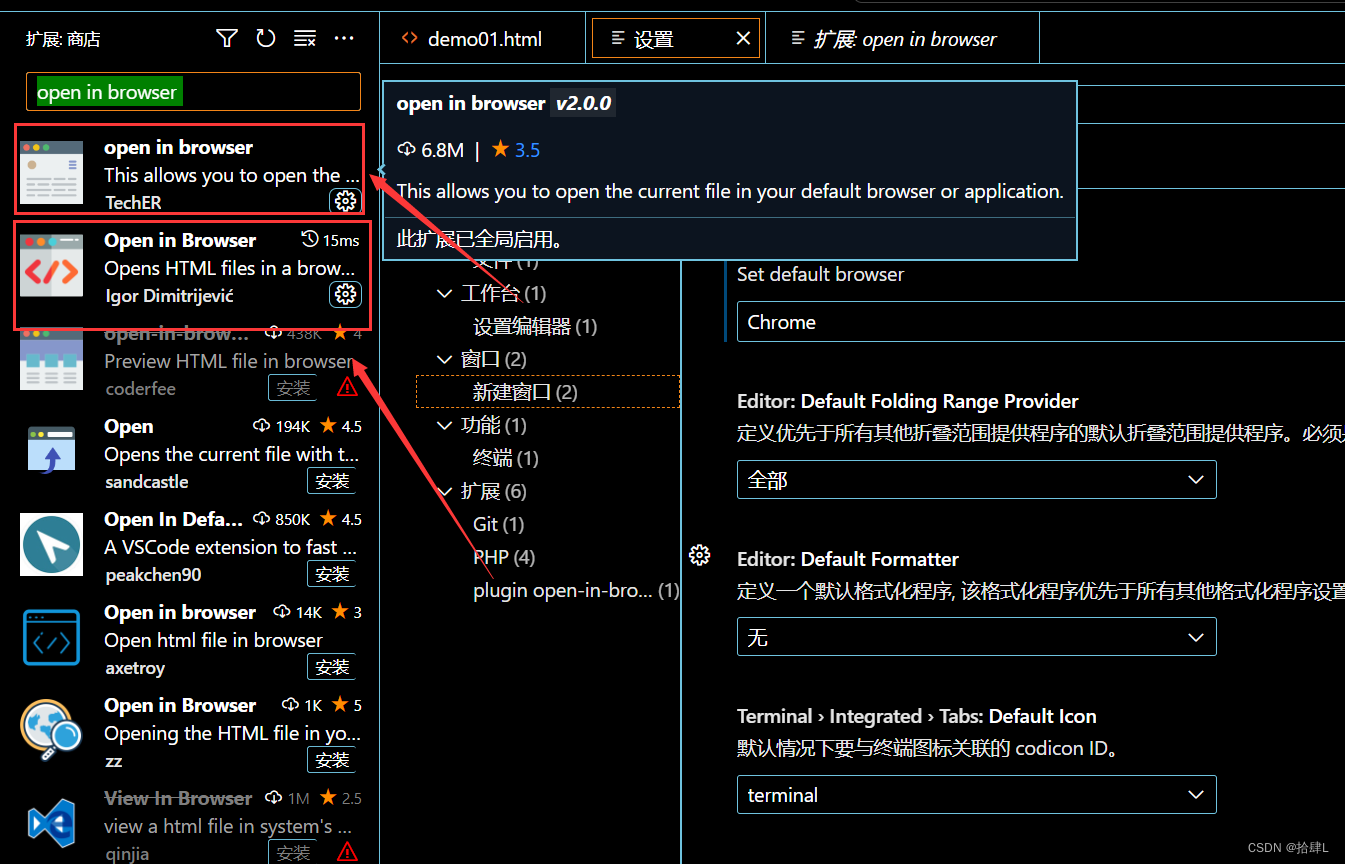This screenshot has width=1345, height=864.
Task: Click gear icon on Igor Dimitrijević's extension
Action: 345,294
